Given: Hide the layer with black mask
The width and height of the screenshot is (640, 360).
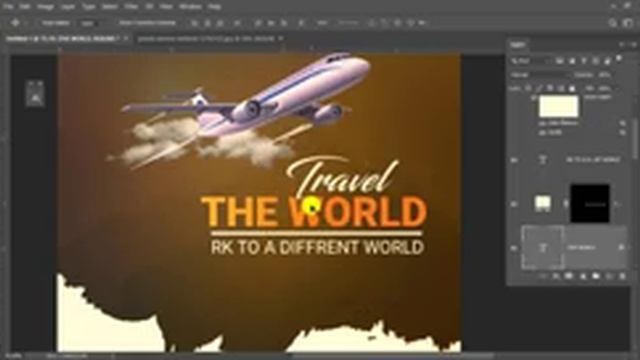Looking at the screenshot, I should (514, 203).
